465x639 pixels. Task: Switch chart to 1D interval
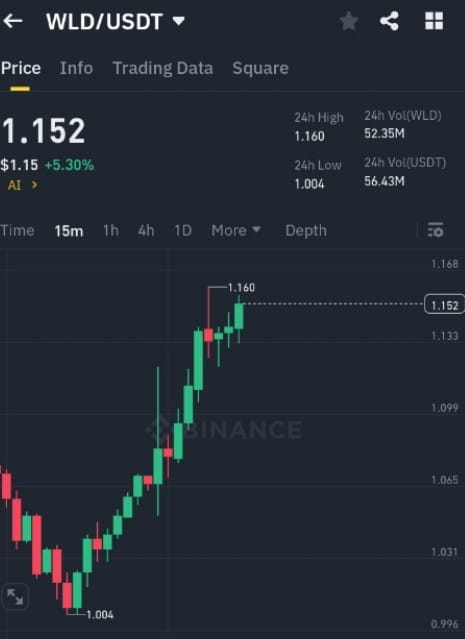(x=183, y=231)
